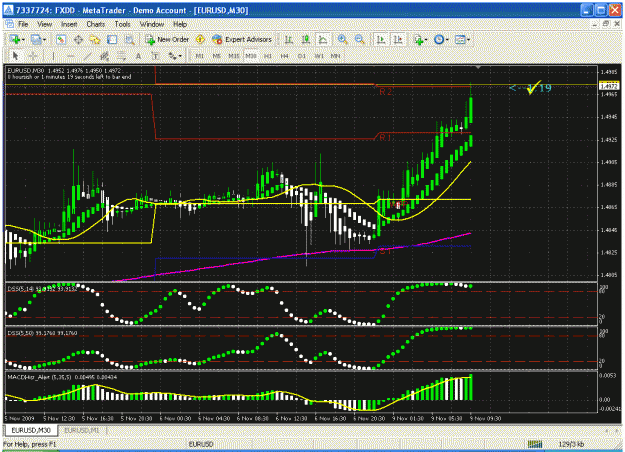Switch chart to line chart icon

point(322,39)
